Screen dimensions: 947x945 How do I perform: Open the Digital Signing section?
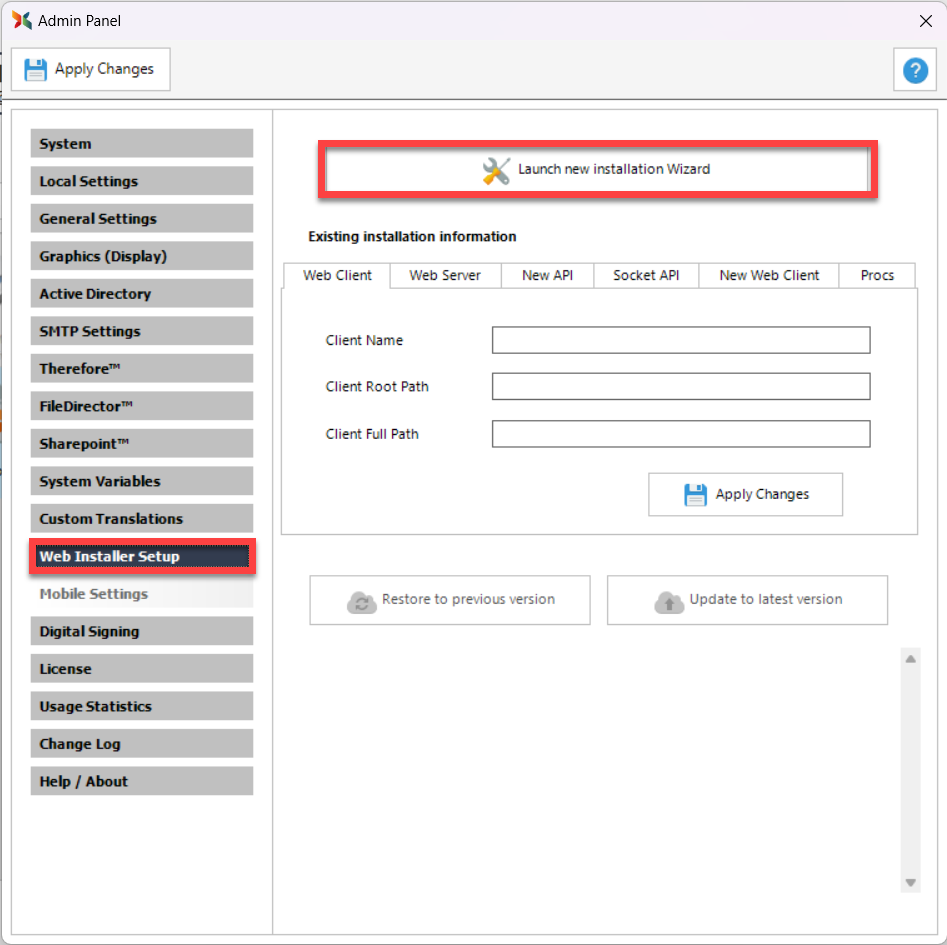[141, 631]
